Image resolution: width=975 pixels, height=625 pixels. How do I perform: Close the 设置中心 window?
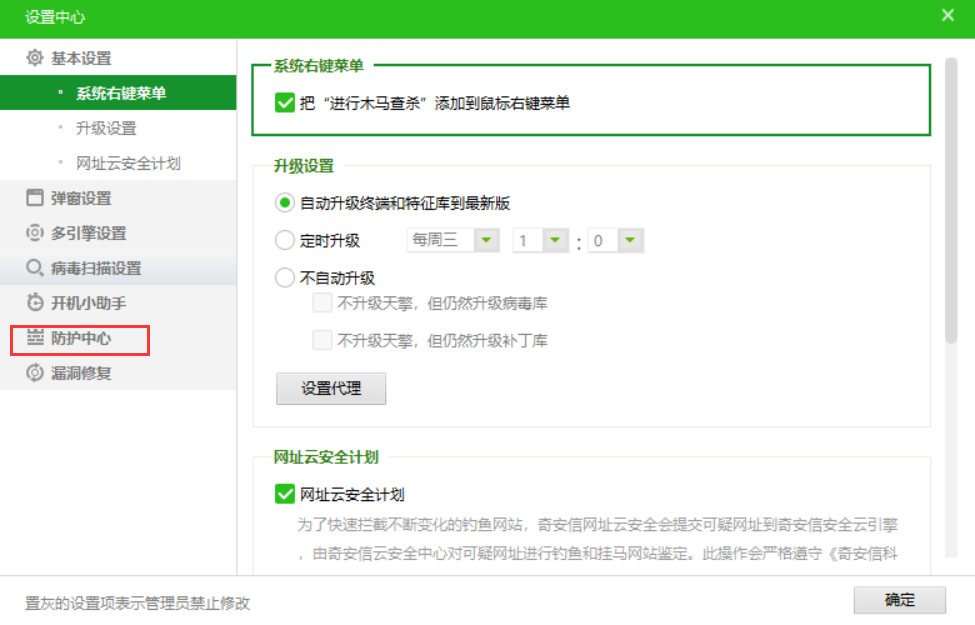tap(948, 15)
